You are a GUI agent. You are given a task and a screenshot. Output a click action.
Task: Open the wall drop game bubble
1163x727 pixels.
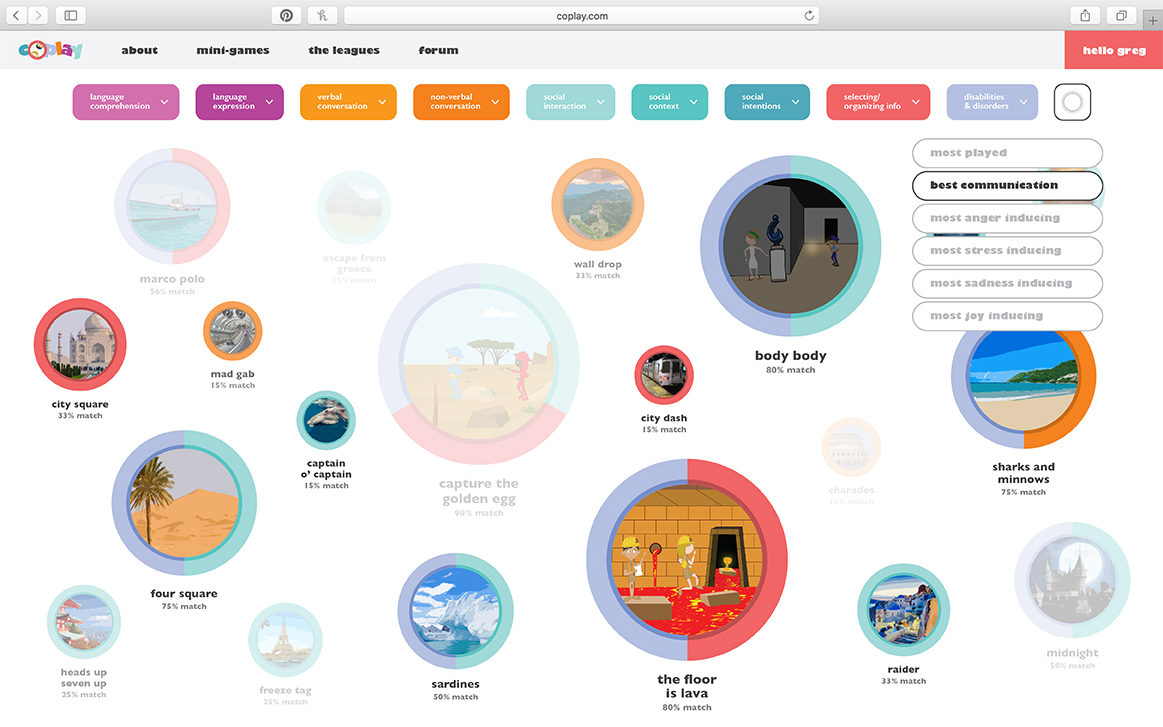598,204
